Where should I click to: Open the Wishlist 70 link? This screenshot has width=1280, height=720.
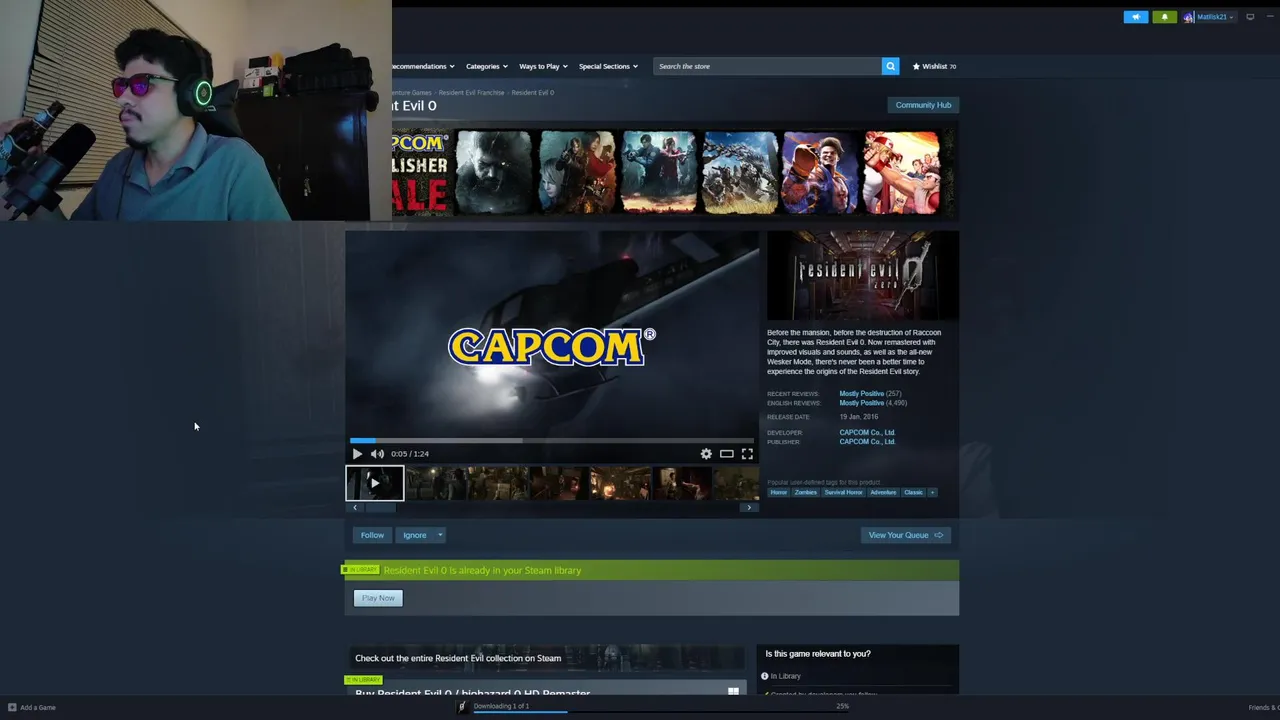pyautogui.click(x=934, y=66)
